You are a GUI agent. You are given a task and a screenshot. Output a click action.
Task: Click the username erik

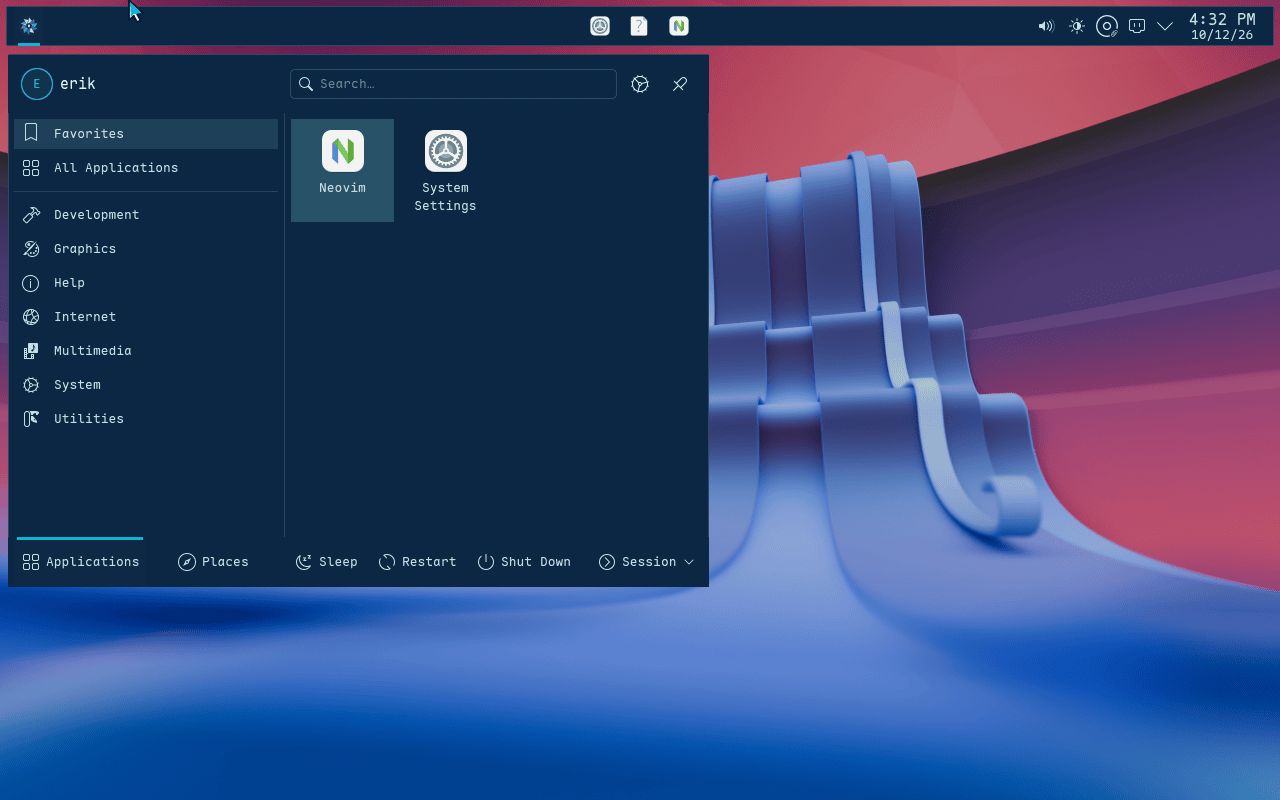click(x=78, y=84)
